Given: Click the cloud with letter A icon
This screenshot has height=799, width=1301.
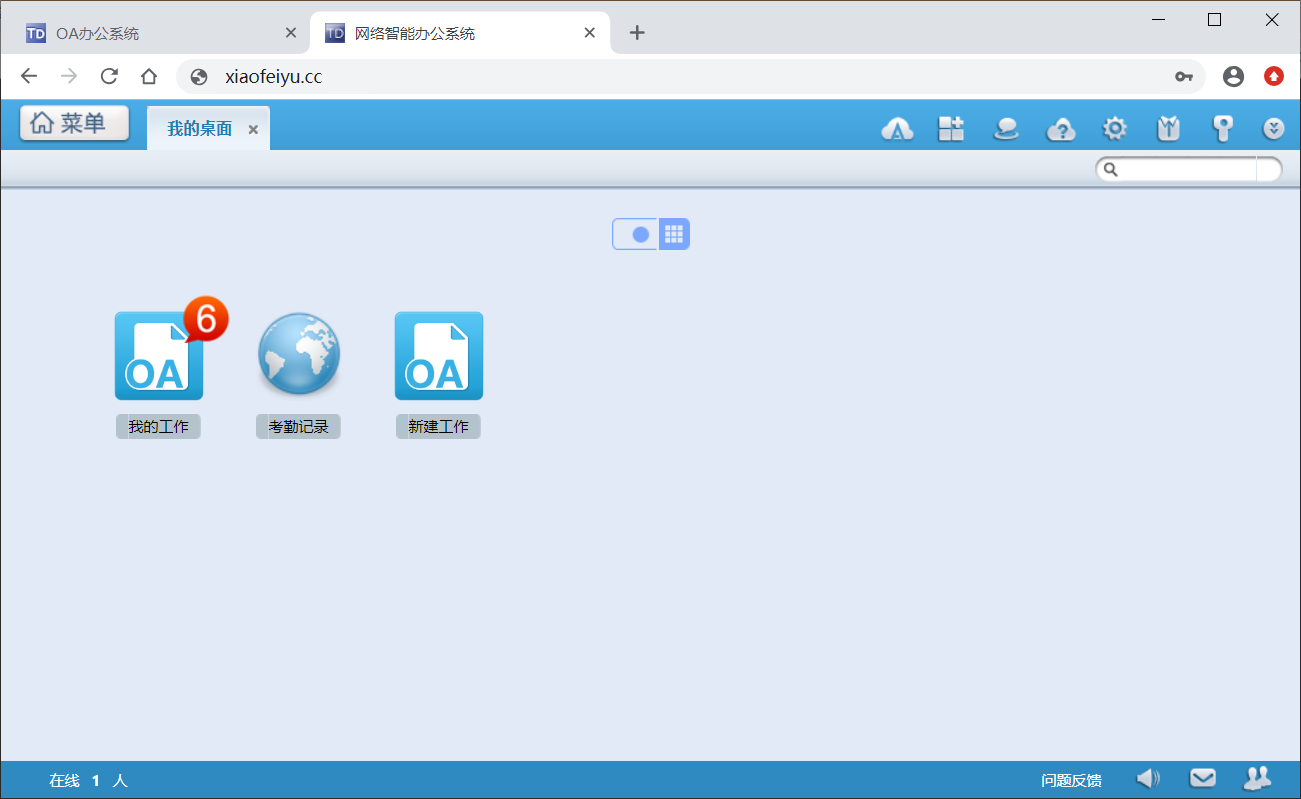Looking at the screenshot, I should click(897, 129).
